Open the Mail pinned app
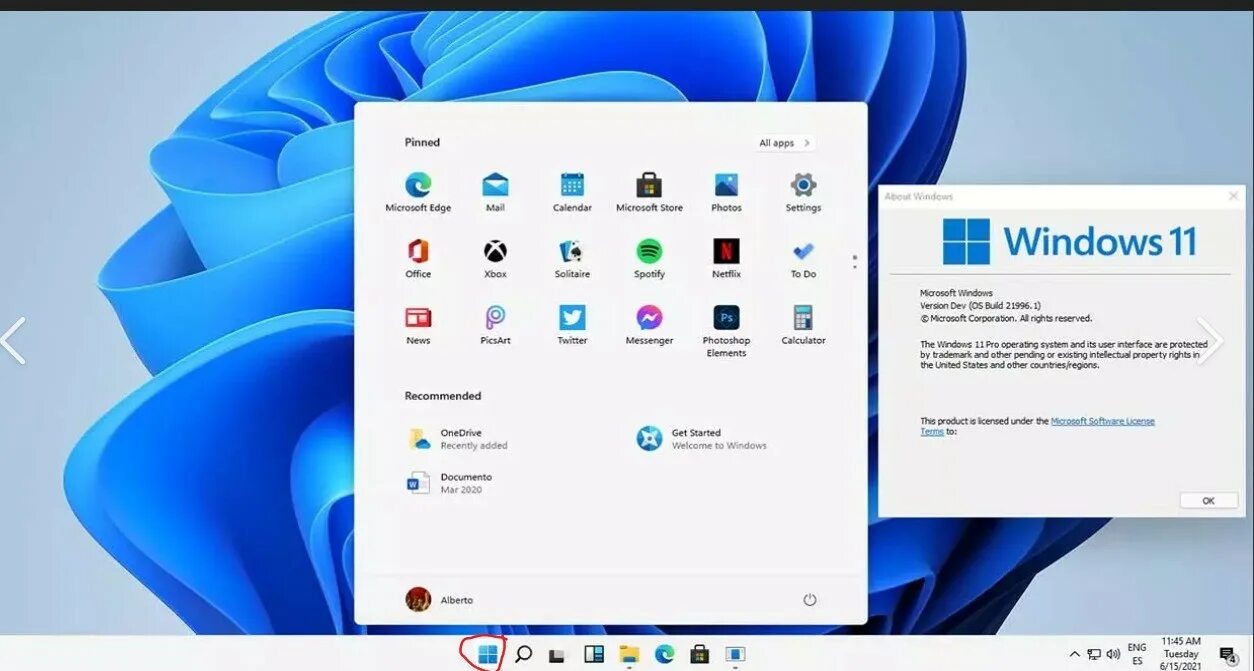Viewport: 1254px width, 671px height. pos(495,192)
